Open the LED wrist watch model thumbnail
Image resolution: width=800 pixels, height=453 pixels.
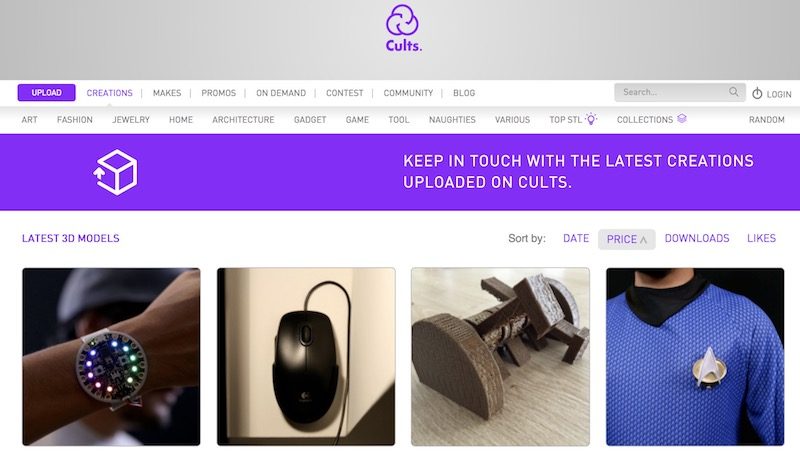point(111,357)
